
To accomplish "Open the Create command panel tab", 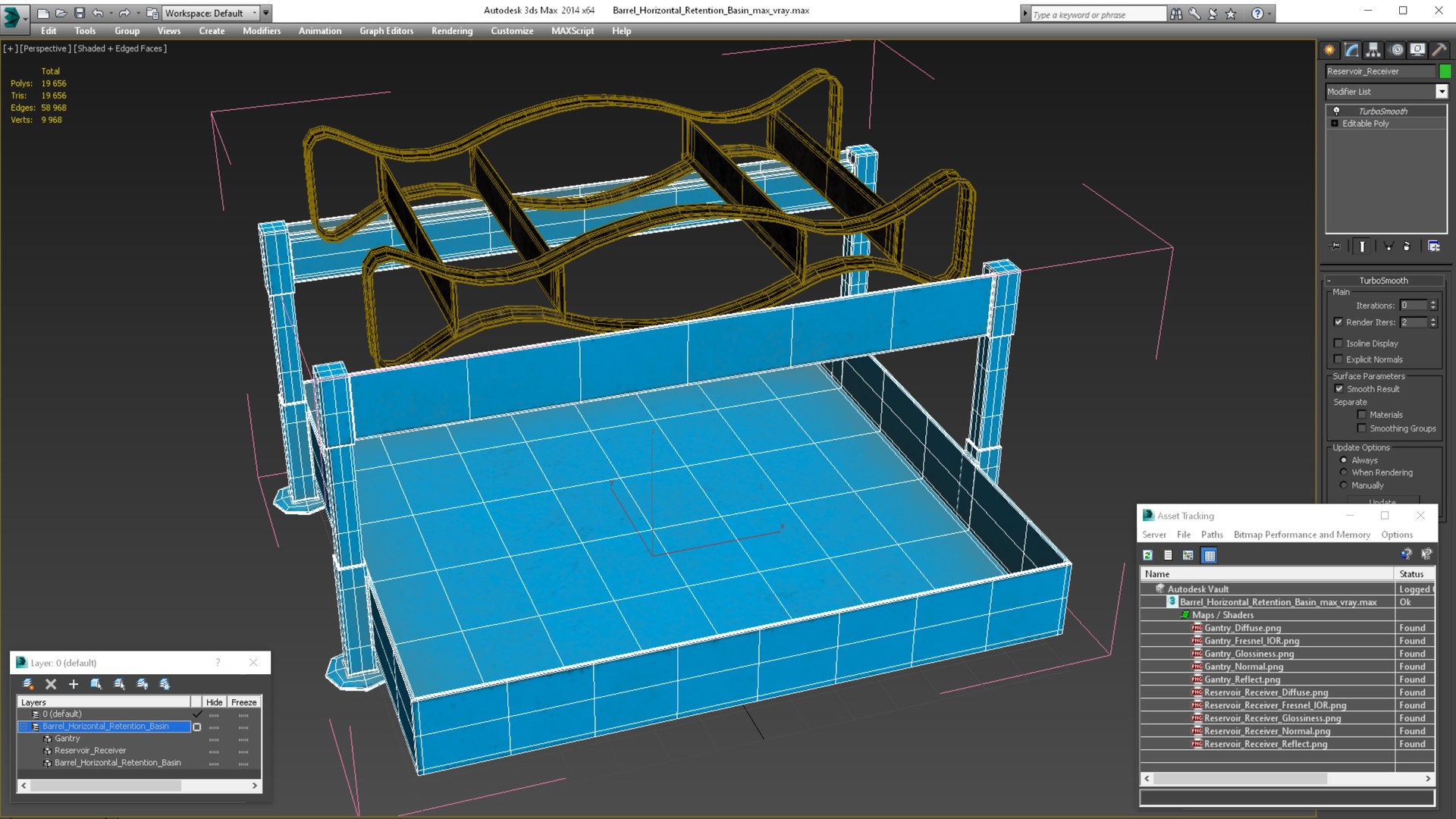I will point(1329,50).
